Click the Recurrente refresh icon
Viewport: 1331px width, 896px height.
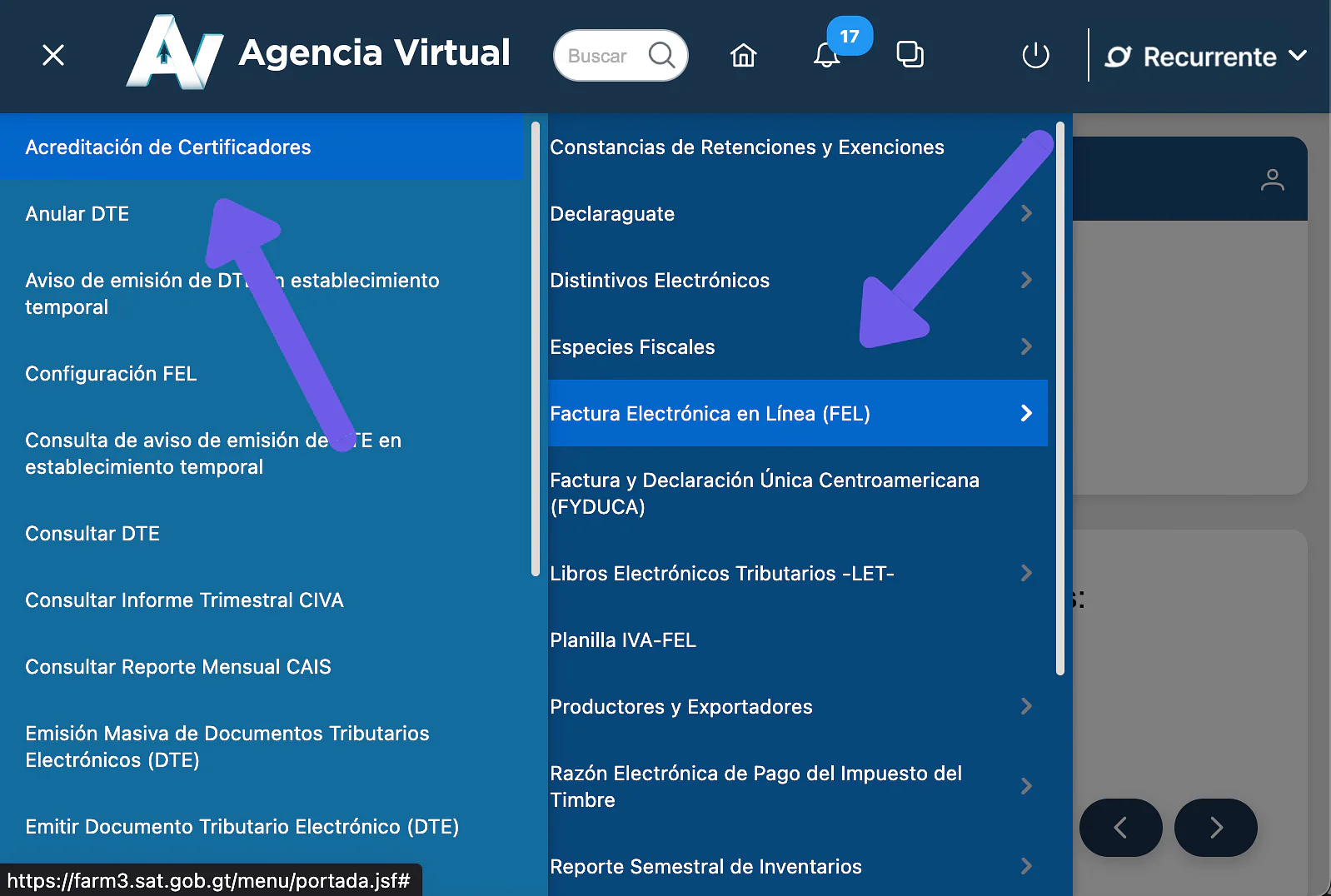pos(1118,57)
